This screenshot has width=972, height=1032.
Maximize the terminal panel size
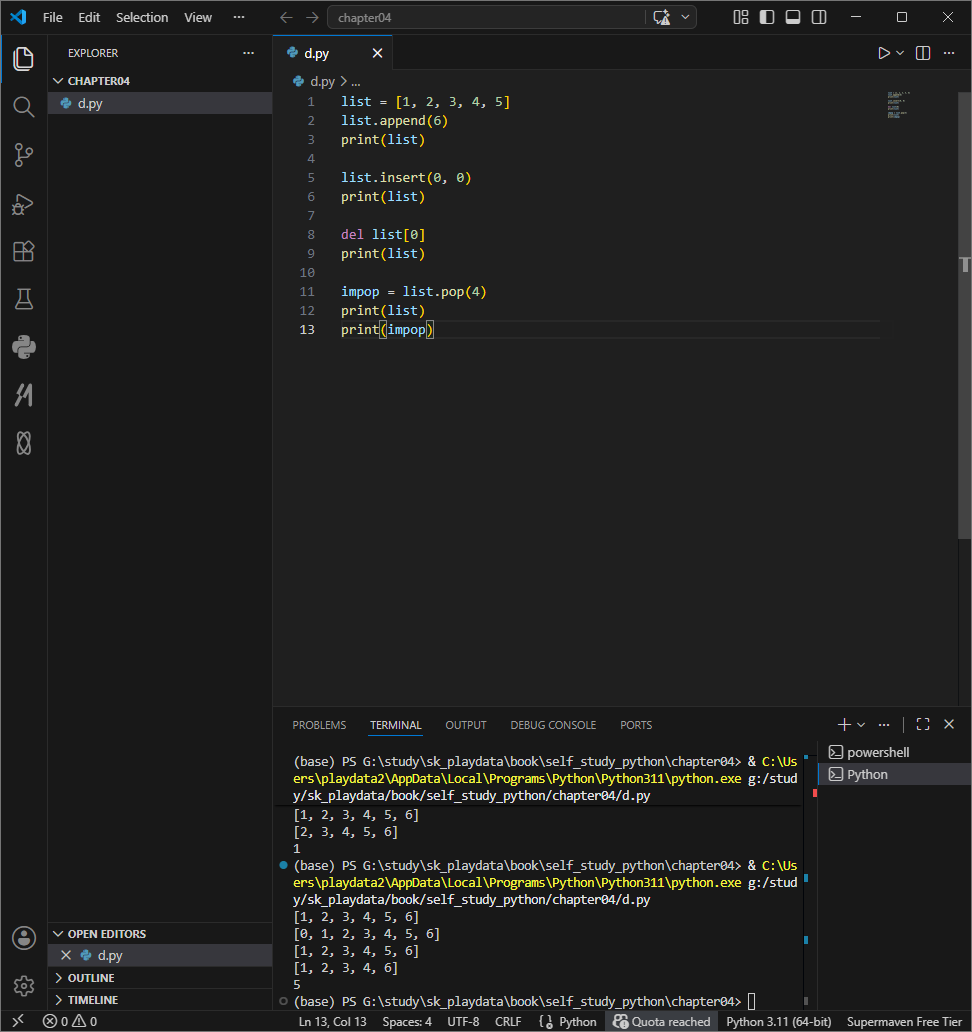click(923, 725)
